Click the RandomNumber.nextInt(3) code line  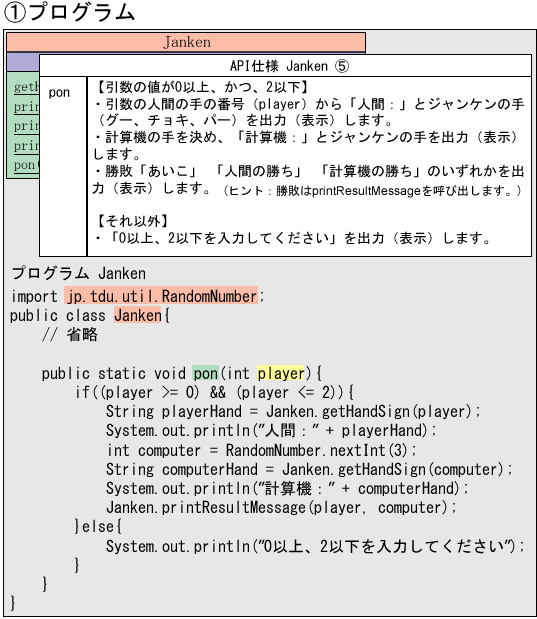click(261, 450)
